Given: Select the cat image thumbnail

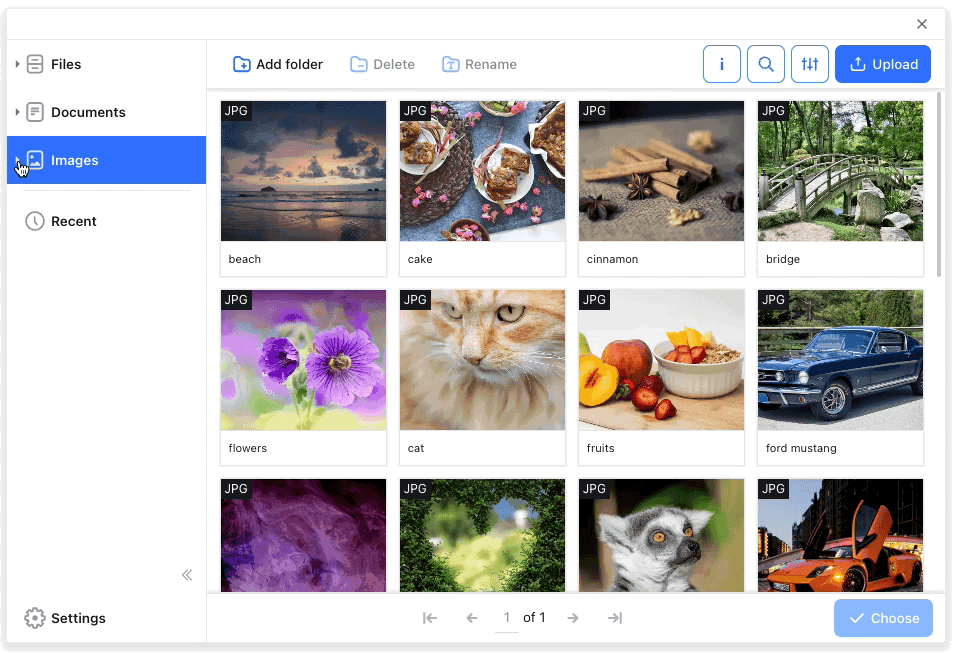Looking at the screenshot, I should click(x=482, y=360).
